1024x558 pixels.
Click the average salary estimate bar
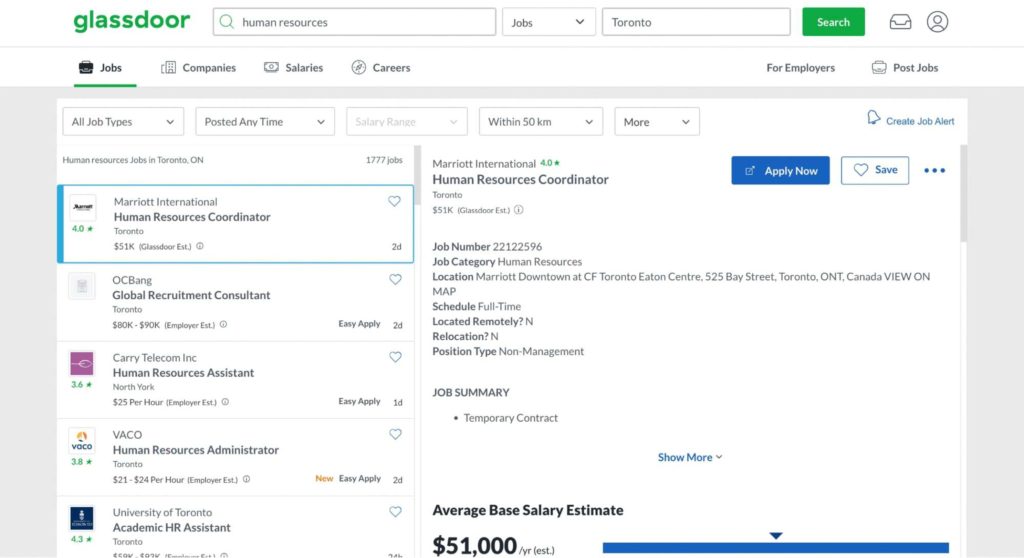[776, 548]
